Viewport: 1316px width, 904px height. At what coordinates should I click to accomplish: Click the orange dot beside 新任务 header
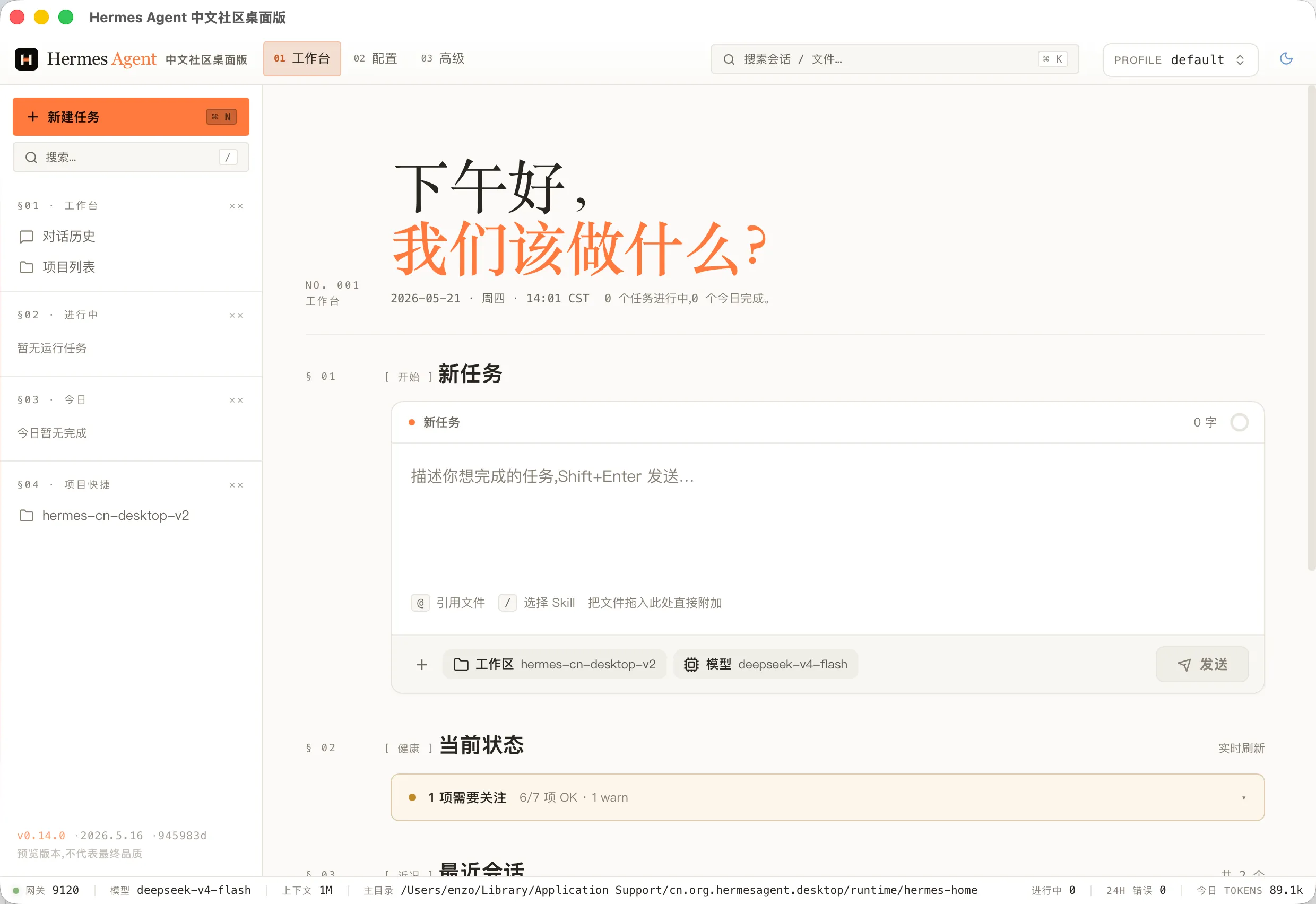[412, 422]
